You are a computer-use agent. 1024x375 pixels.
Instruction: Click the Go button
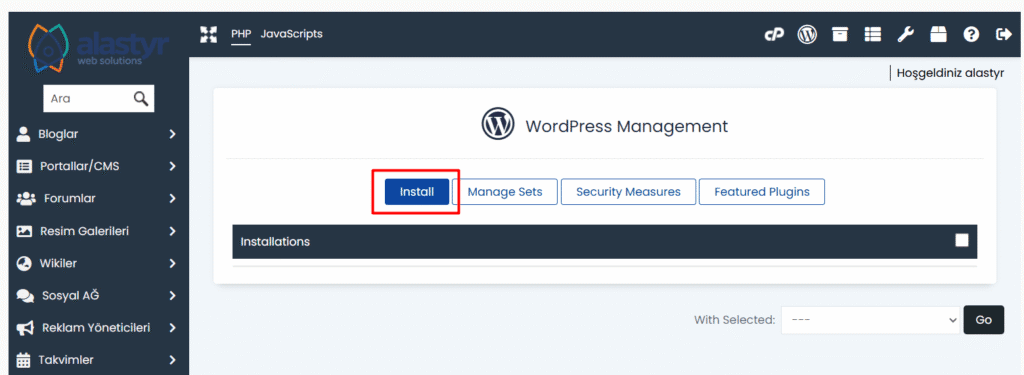click(984, 320)
